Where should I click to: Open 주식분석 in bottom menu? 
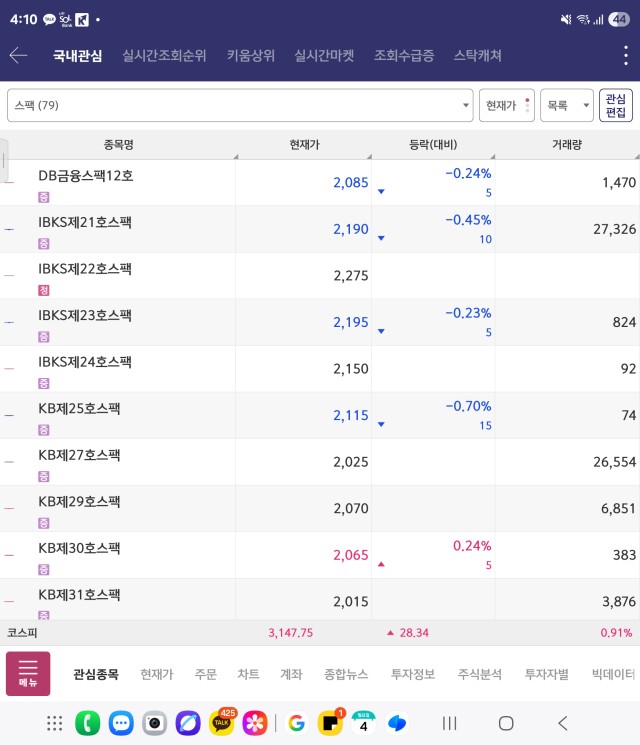click(480, 674)
